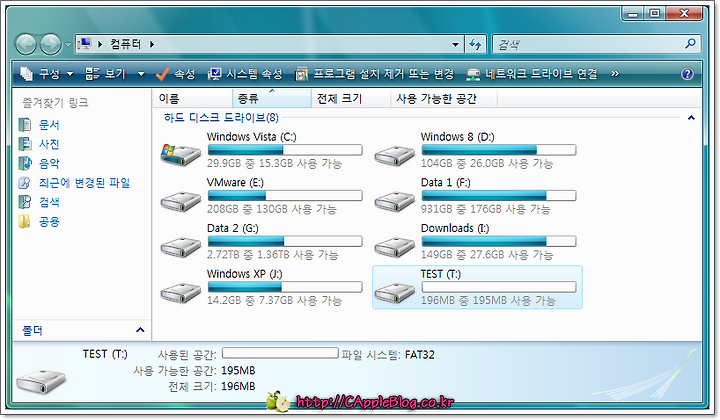
Task: Select the Data 2 (G:) drive icon
Action: 180,246
